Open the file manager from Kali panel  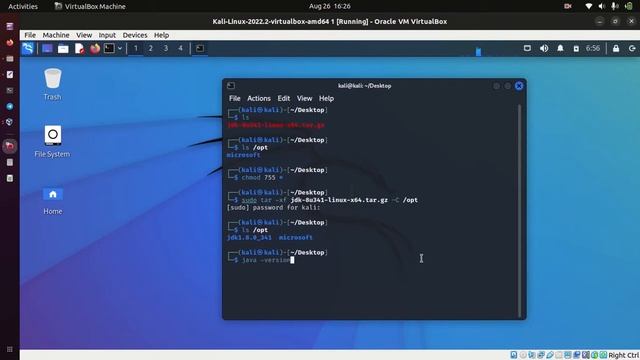tap(63, 49)
